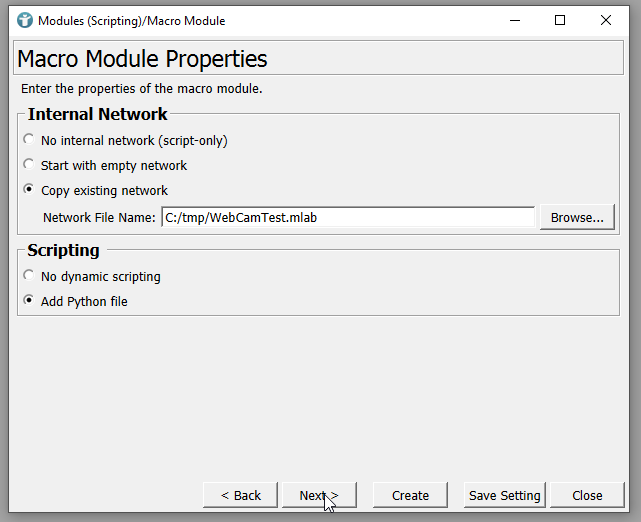This screenshot has width=641, height=522.
Task: Click the MeVisLab icon in the title bar
Action: [25, 20]
